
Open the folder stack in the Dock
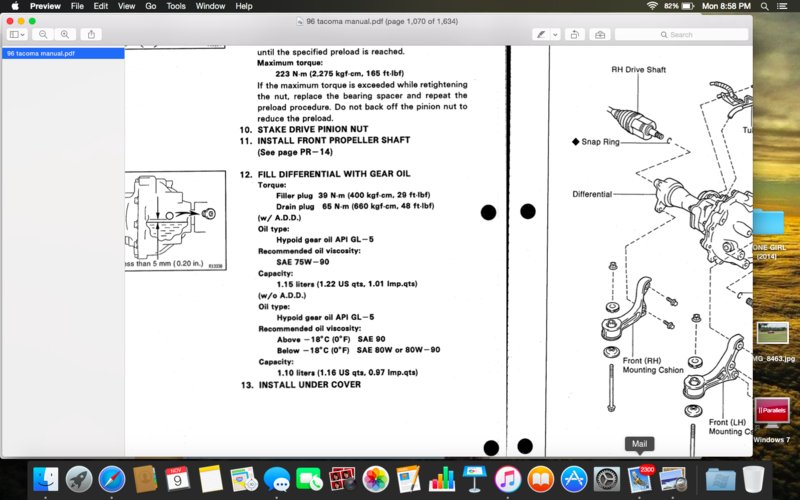(720, 479)
